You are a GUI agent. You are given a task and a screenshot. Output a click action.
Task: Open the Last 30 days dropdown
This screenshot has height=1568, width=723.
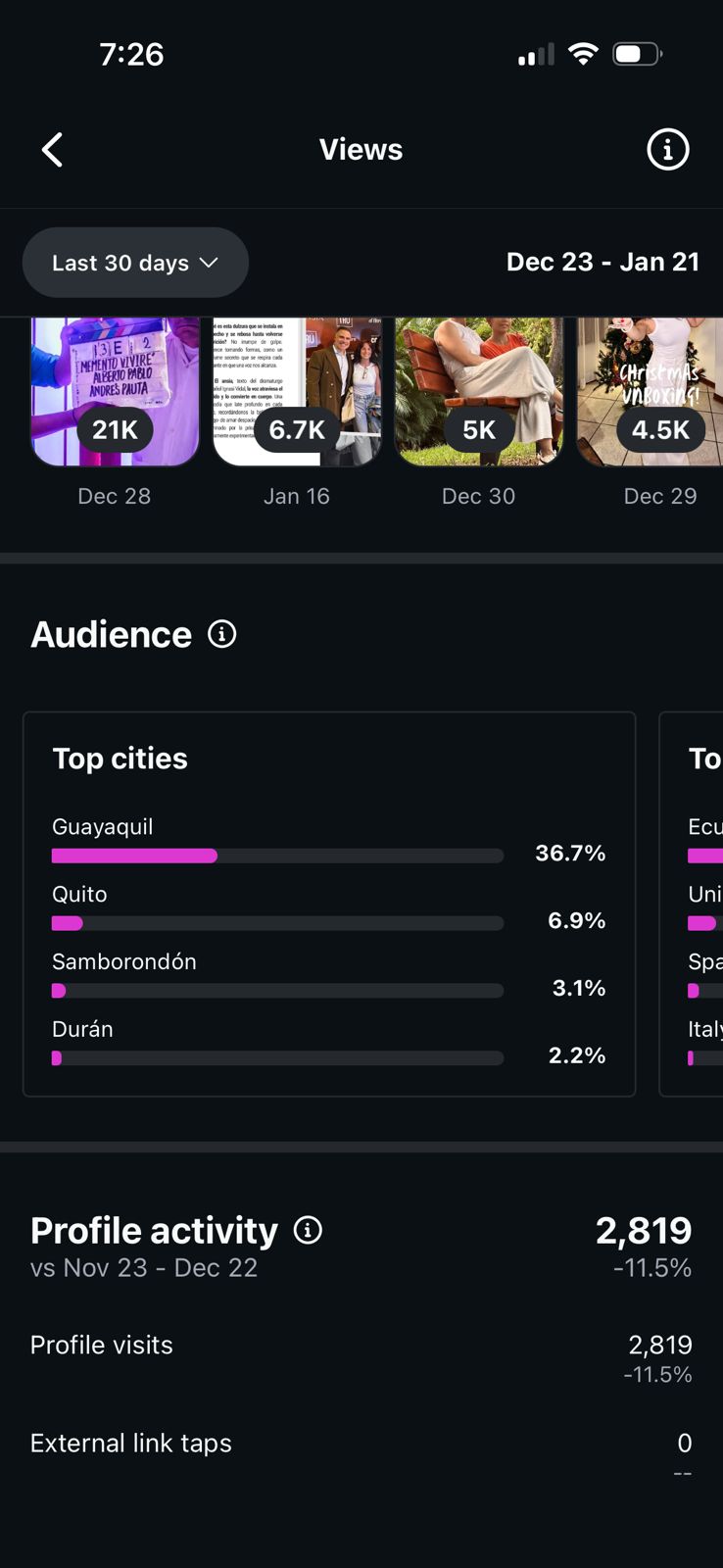[135, 263]
